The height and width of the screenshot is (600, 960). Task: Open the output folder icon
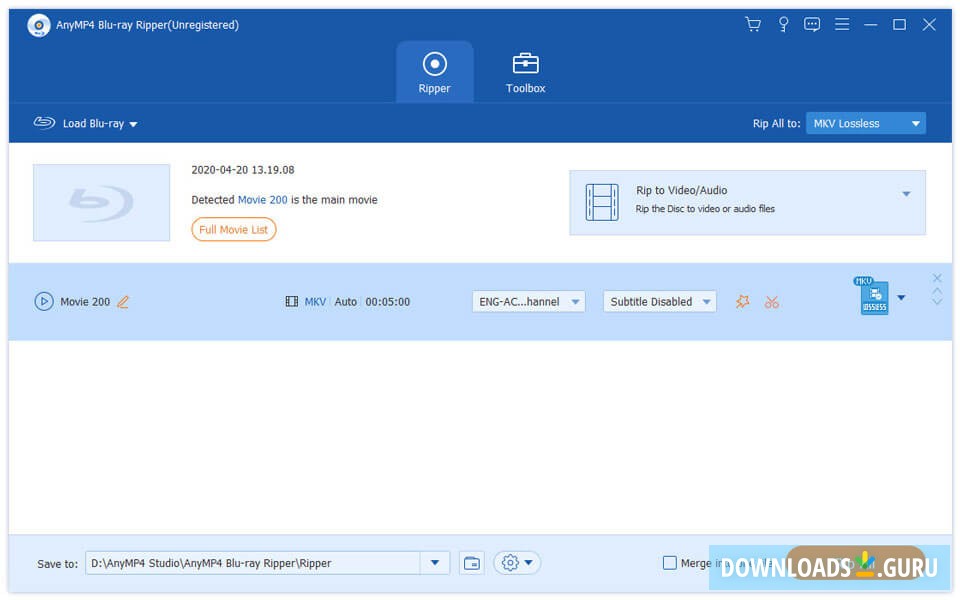(471, 563)
